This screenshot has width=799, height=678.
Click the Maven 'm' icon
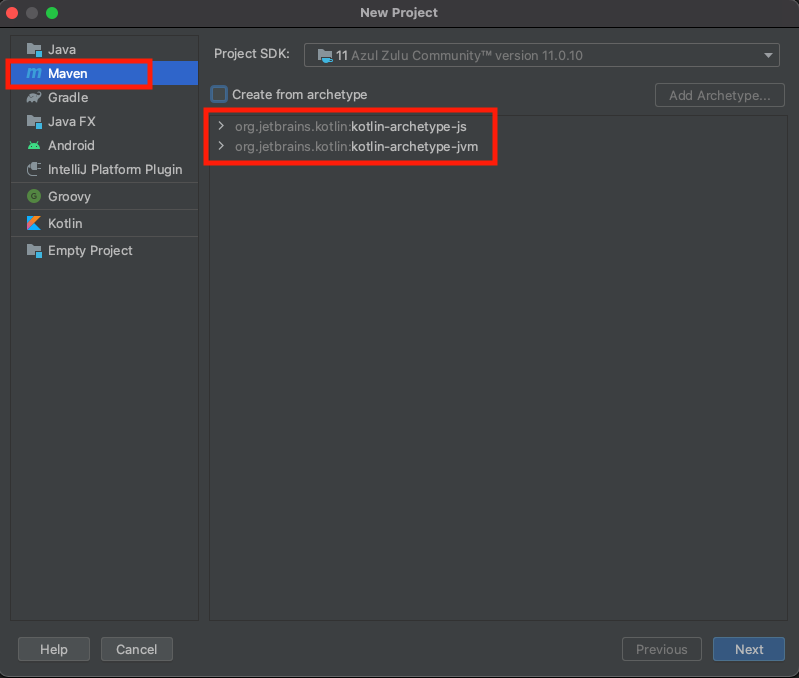point(34,73)
